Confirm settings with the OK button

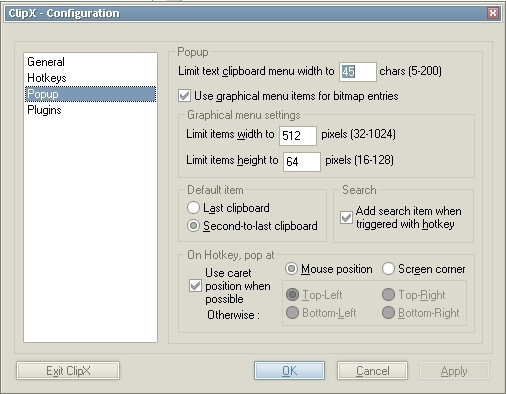click(x=289, y=371)
